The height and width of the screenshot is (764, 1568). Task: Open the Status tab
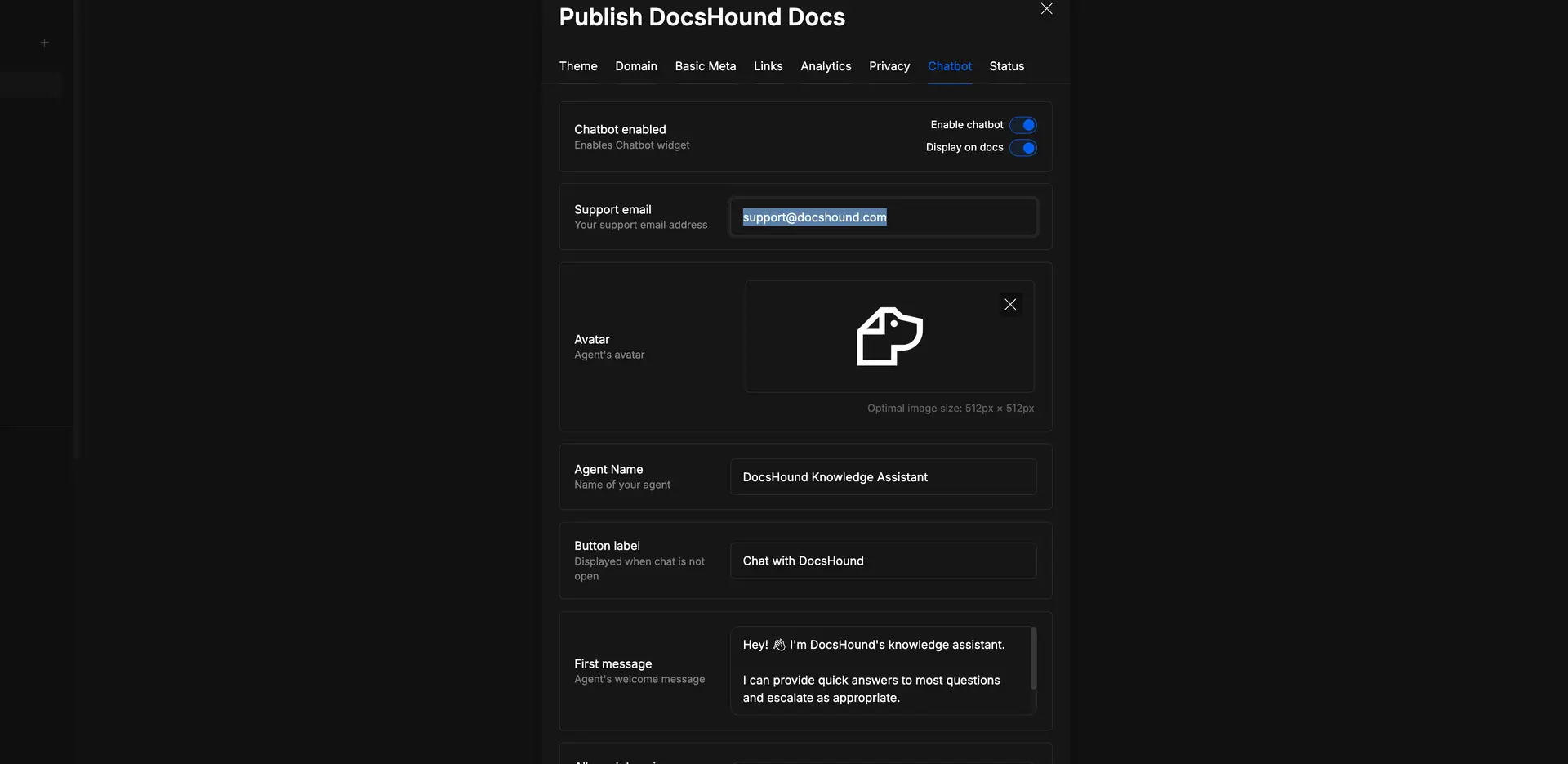click(1007, 66)
